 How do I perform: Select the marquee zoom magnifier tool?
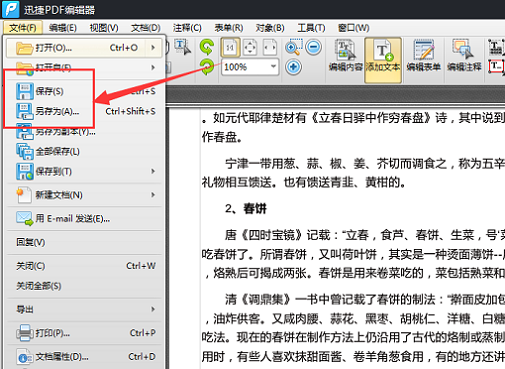[x=294, y=47]
